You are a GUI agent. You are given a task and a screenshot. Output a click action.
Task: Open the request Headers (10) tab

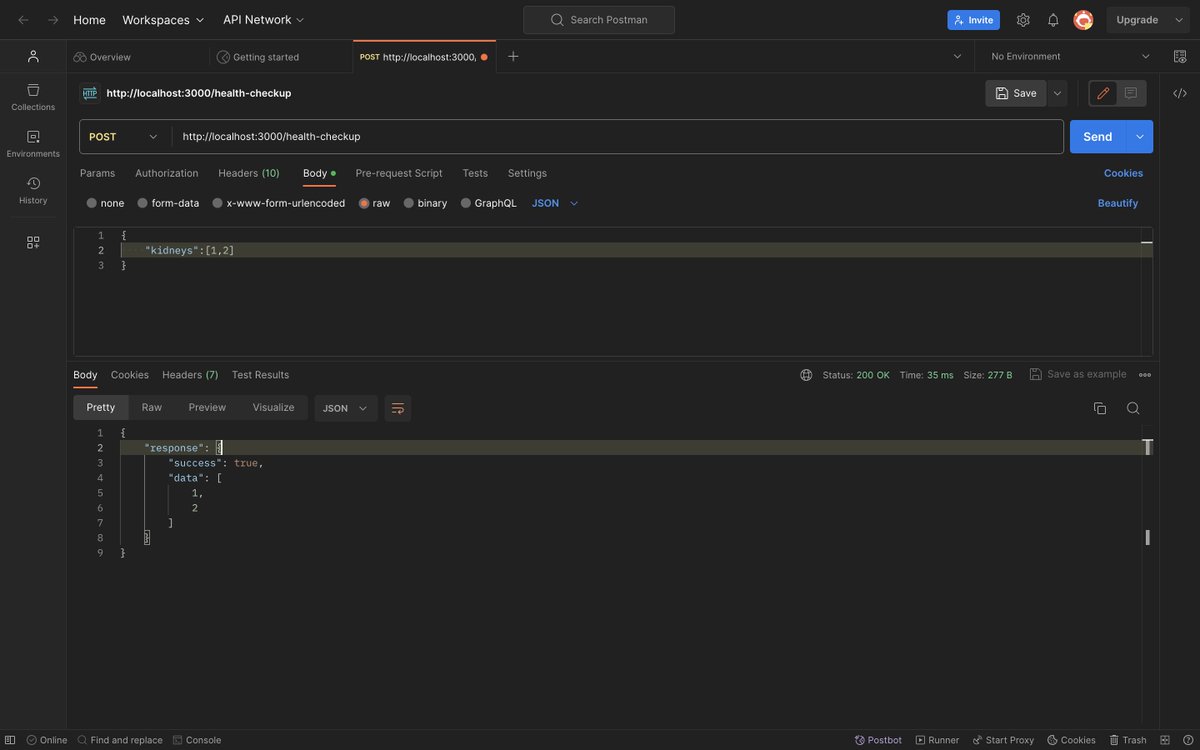click(x=249, y=173)
